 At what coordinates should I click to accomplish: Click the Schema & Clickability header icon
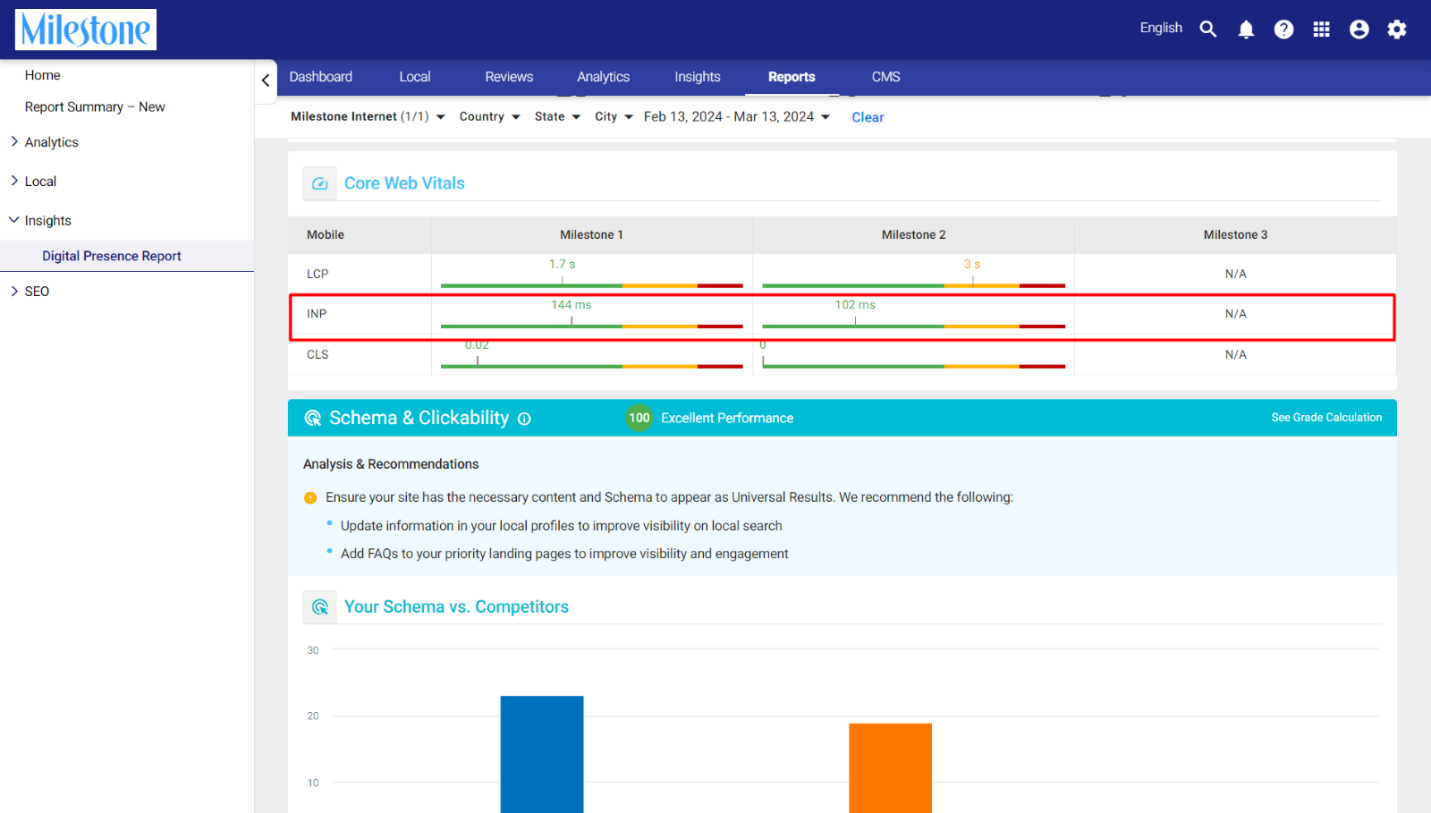click(312, 418)
